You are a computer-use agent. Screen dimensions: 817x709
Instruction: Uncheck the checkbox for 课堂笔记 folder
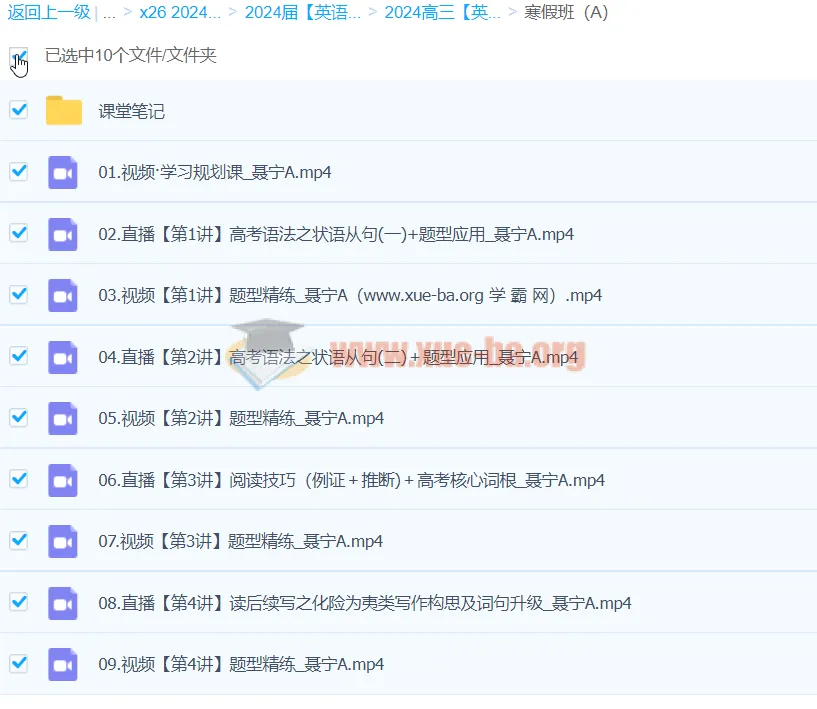pyautogui.click(x=18, y=110)
